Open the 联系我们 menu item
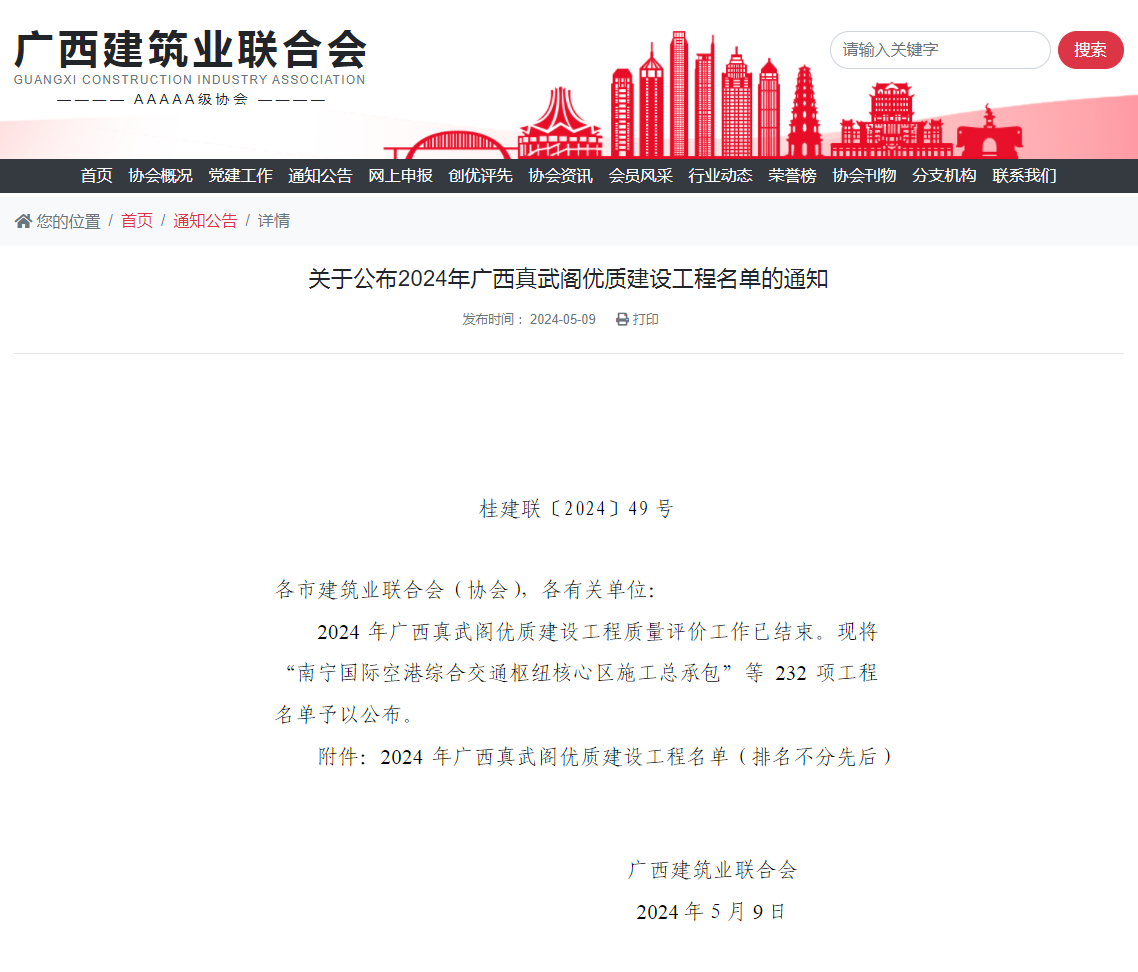The height and width of the screenshot is (972, 1138). pyautogui.click(x=1024, y=176)
